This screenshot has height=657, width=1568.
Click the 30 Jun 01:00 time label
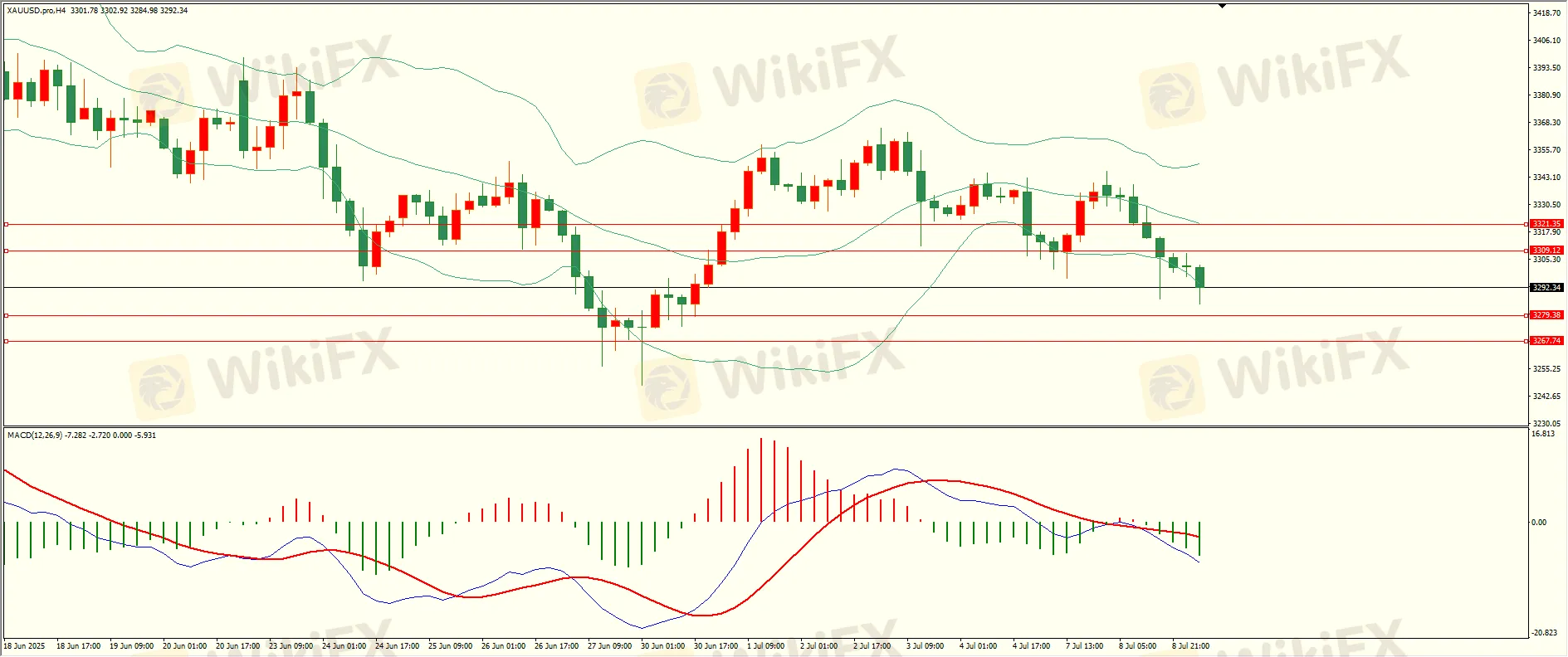pos(663,646)
